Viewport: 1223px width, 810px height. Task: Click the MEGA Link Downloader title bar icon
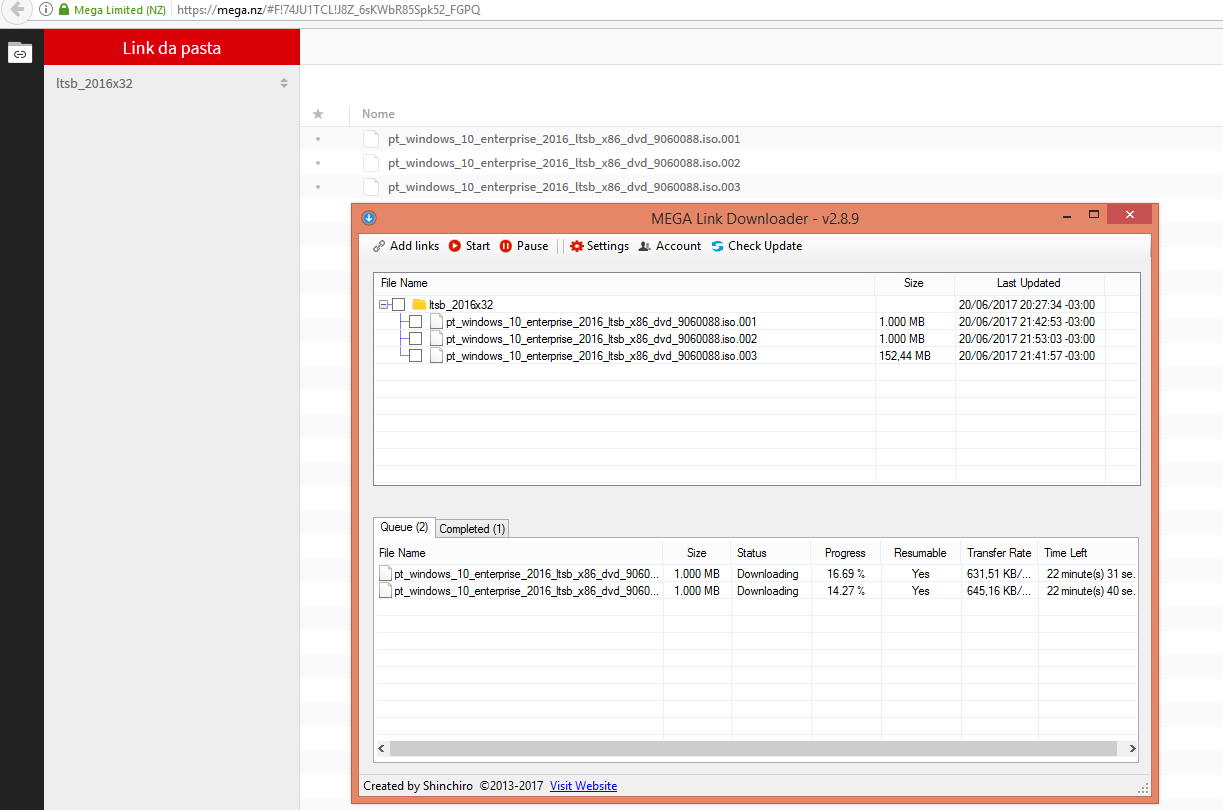pyautogui.click(x=368, y=217)
